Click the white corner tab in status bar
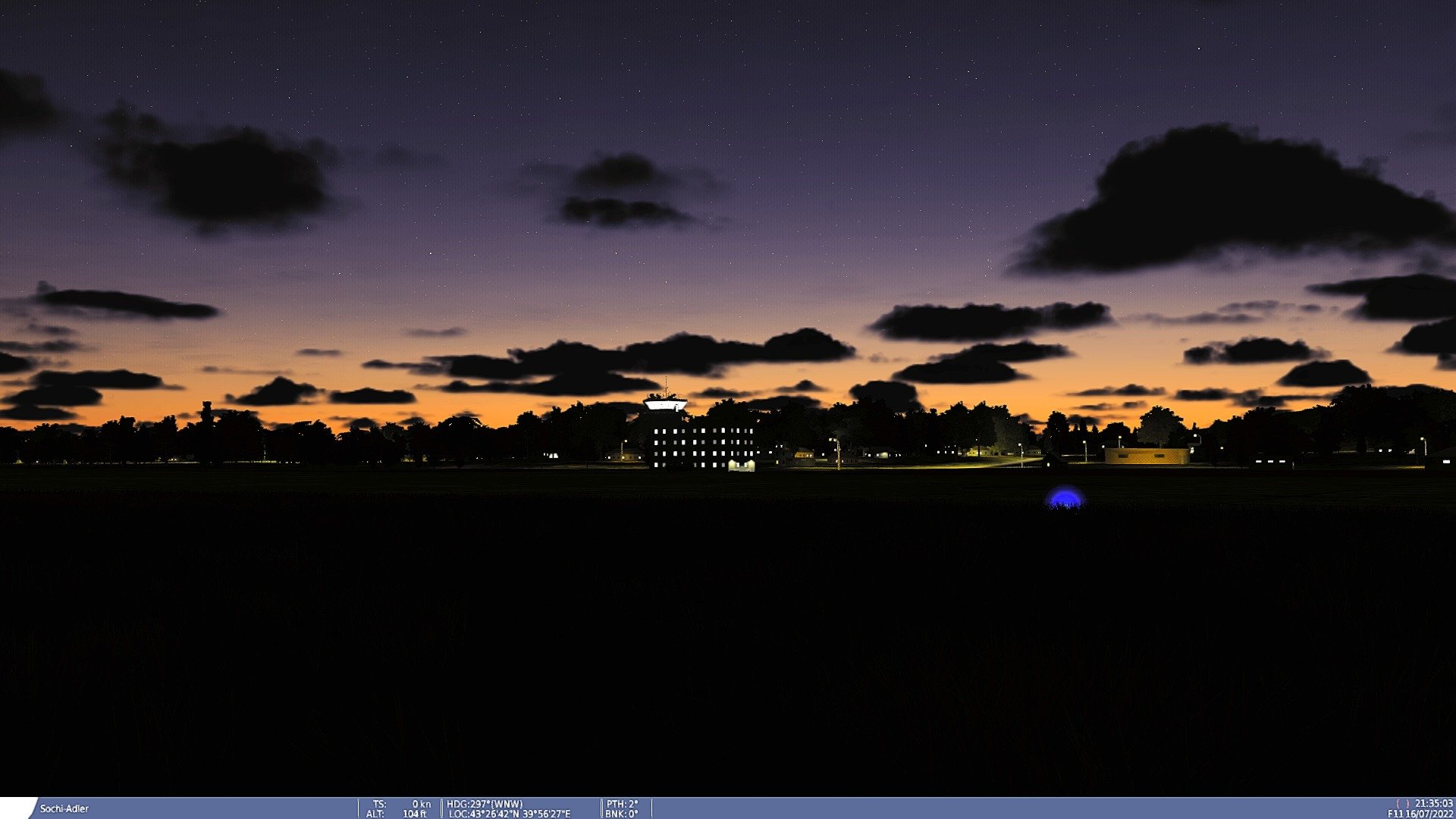The image size is (1456, 819). point(15,808)
